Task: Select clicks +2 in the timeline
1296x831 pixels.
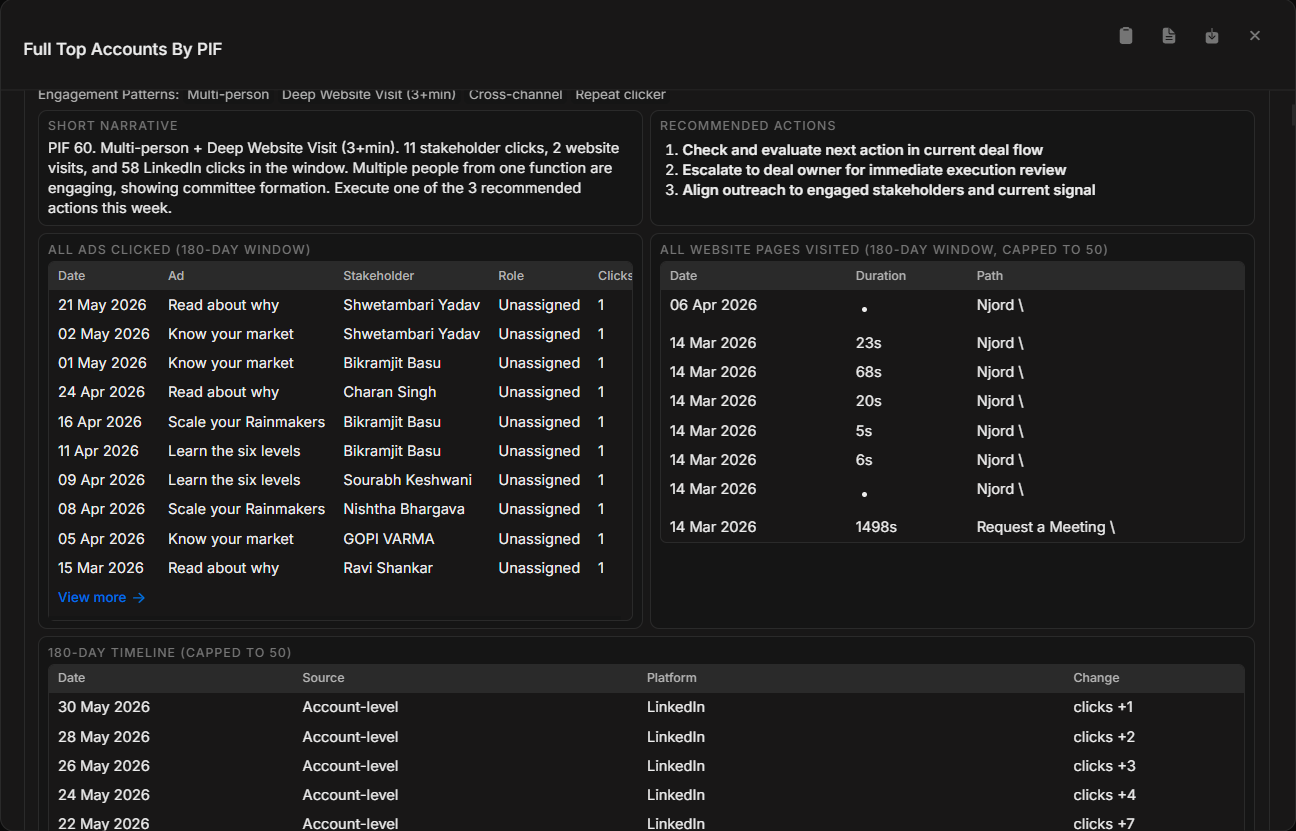Action: [1104, 737]
